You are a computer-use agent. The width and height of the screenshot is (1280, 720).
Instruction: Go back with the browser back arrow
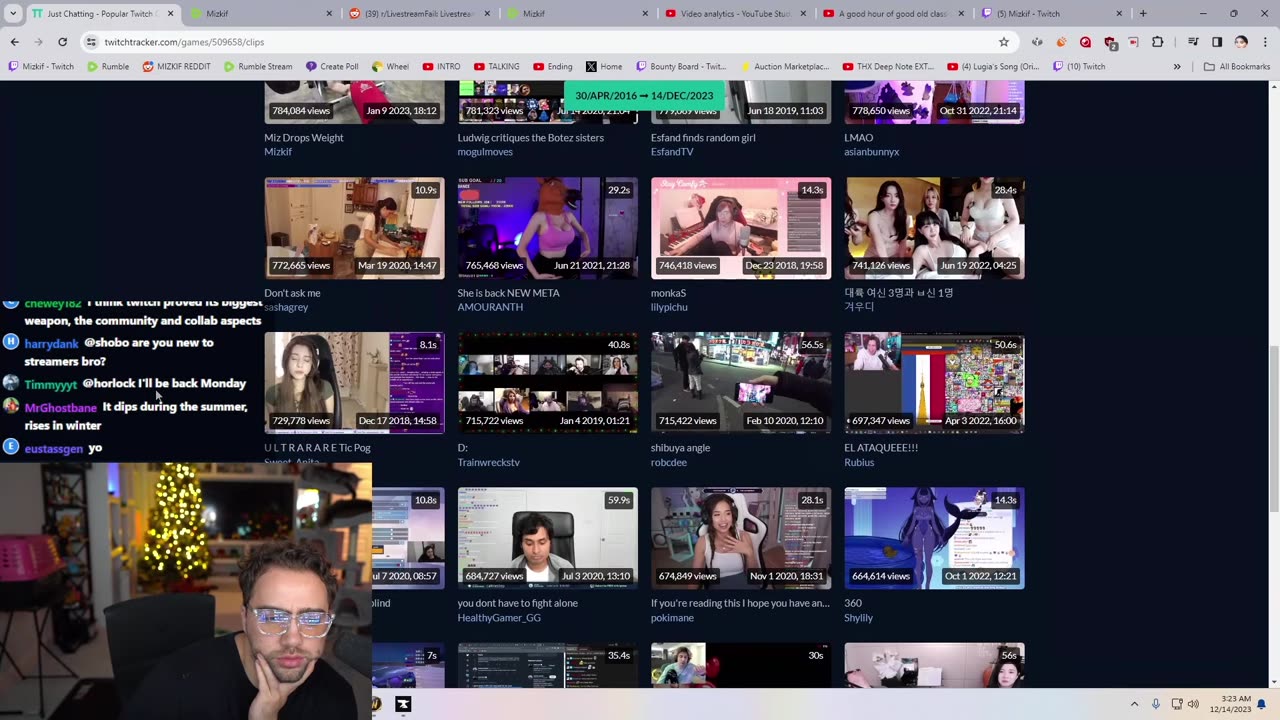pyautogui.click(x=14, y=42)
